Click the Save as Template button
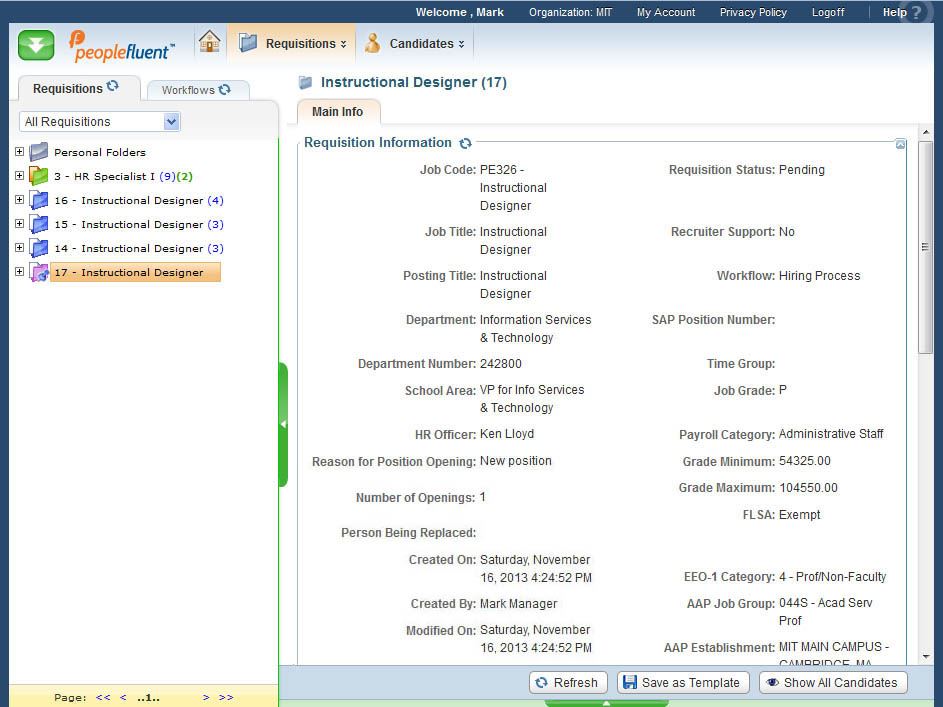This screenshot has width=943, height=707. click(x=683, y=683)
